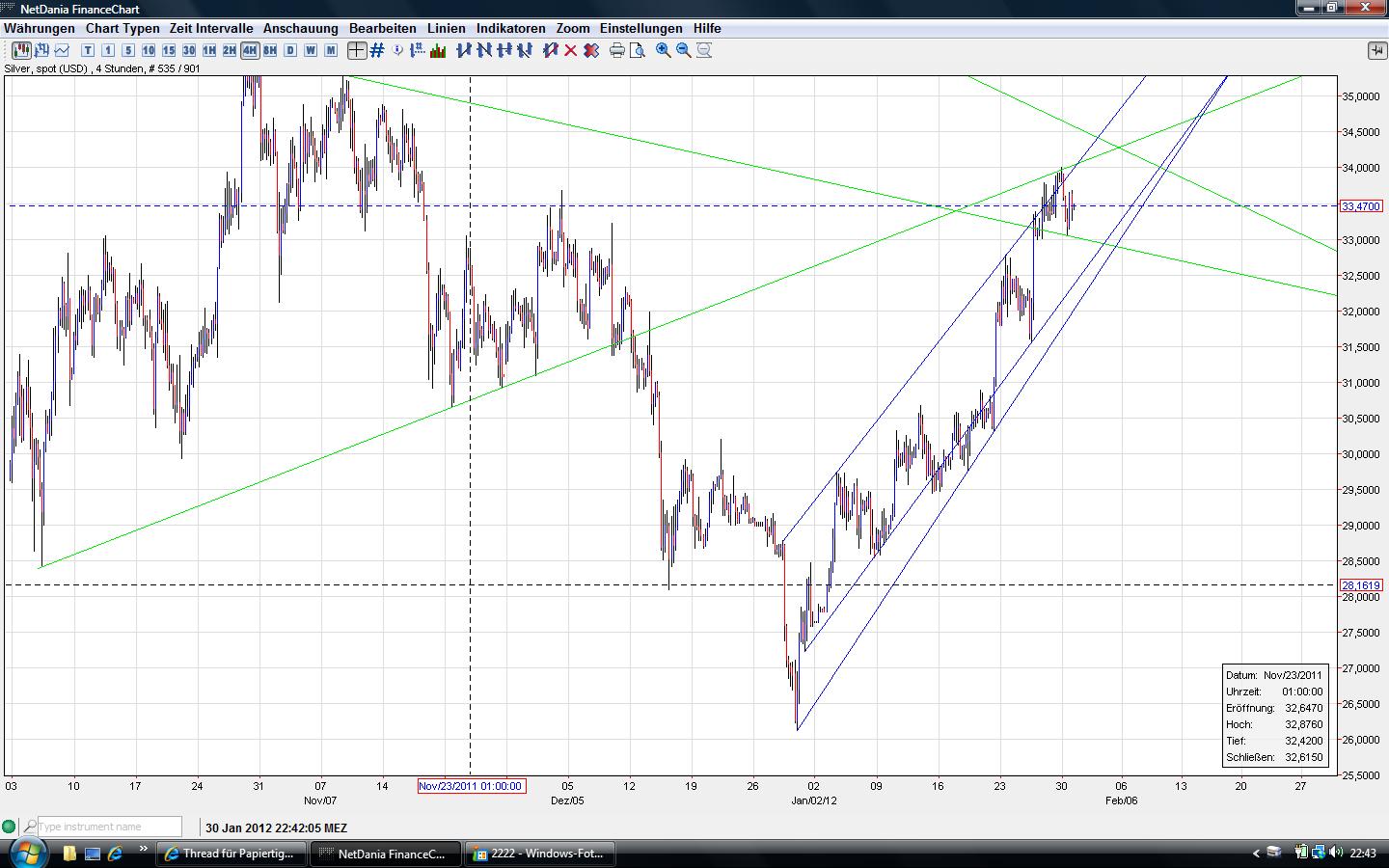Click the 33,4700 price label
This screenshot has width=1389, height=868.
coord(1361,206)
